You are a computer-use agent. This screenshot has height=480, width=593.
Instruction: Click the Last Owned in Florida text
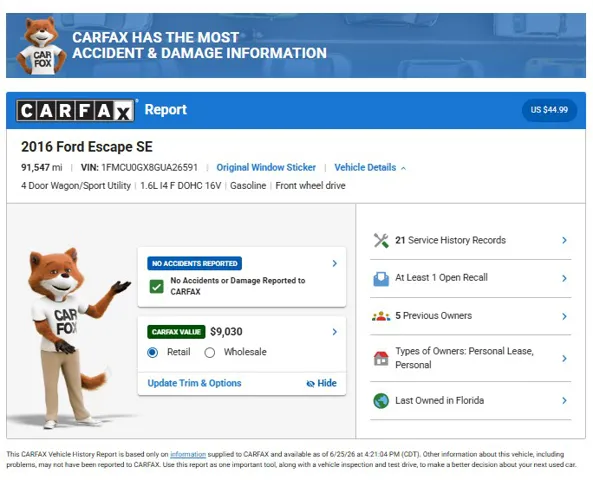coord(439,401)
